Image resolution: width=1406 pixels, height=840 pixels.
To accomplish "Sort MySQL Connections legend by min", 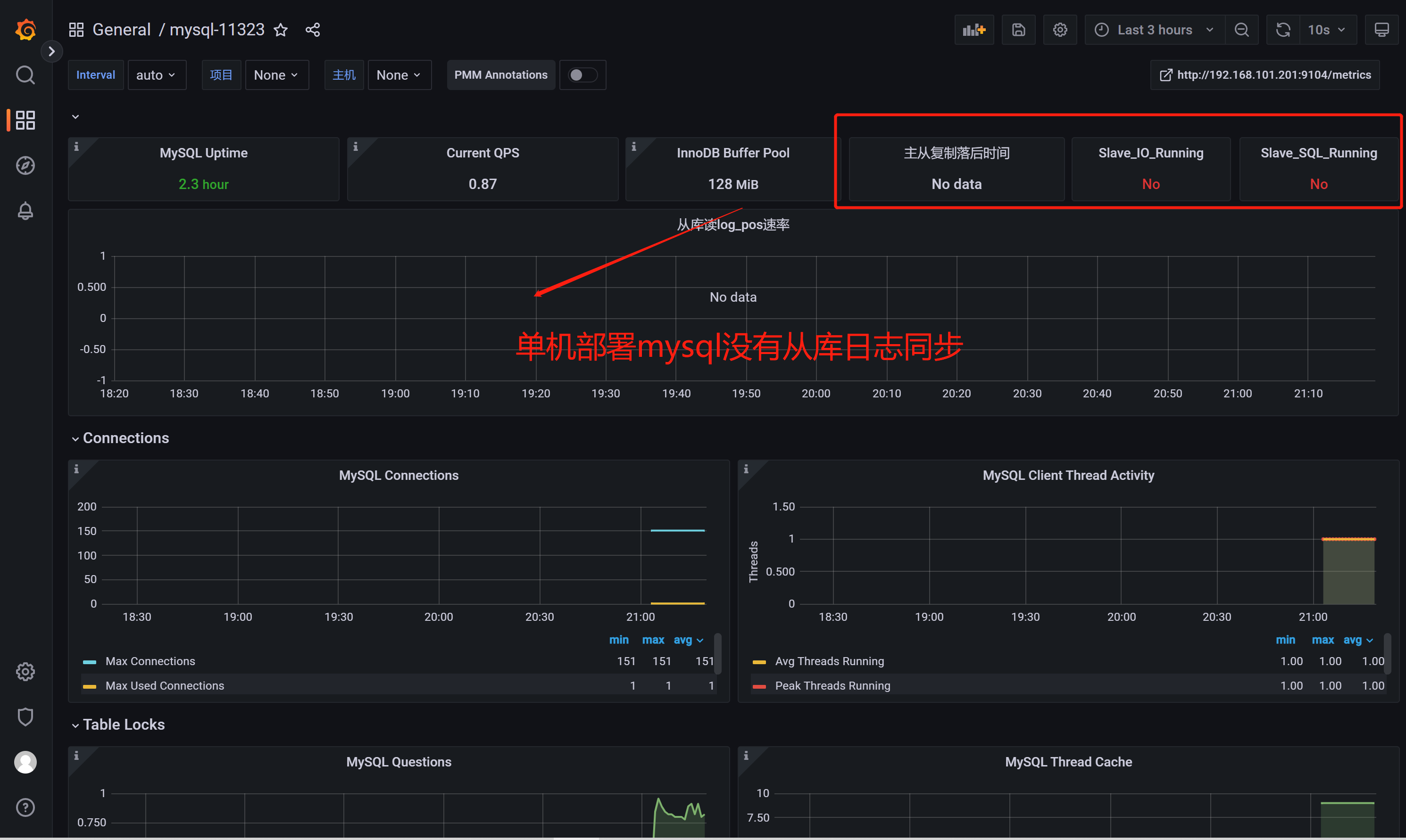I will (619, 640).
